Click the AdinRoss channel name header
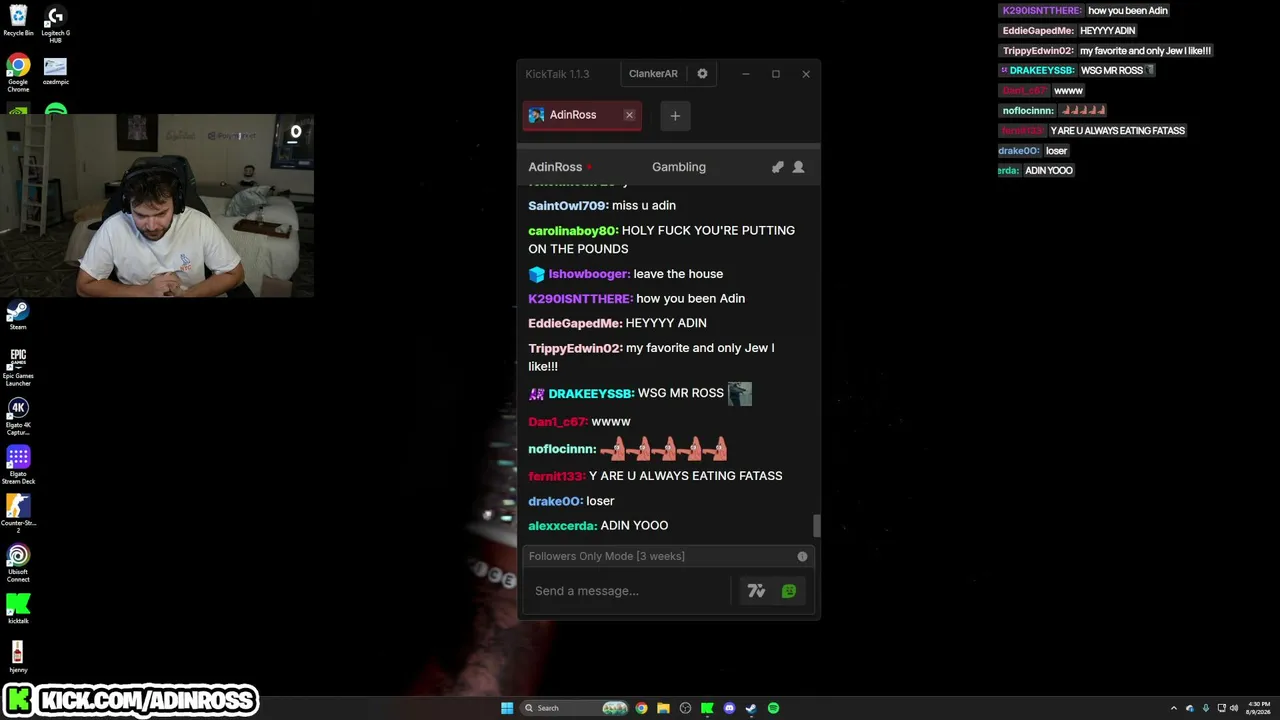This screenshot has height=720, width=1280. tap(555, 167)
